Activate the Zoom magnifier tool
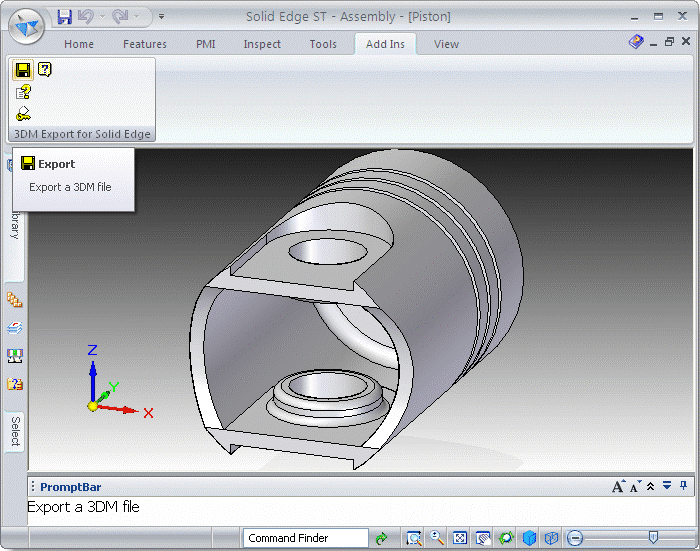The image size is (700, 551). pyautogui.click(x=437, y=538)
